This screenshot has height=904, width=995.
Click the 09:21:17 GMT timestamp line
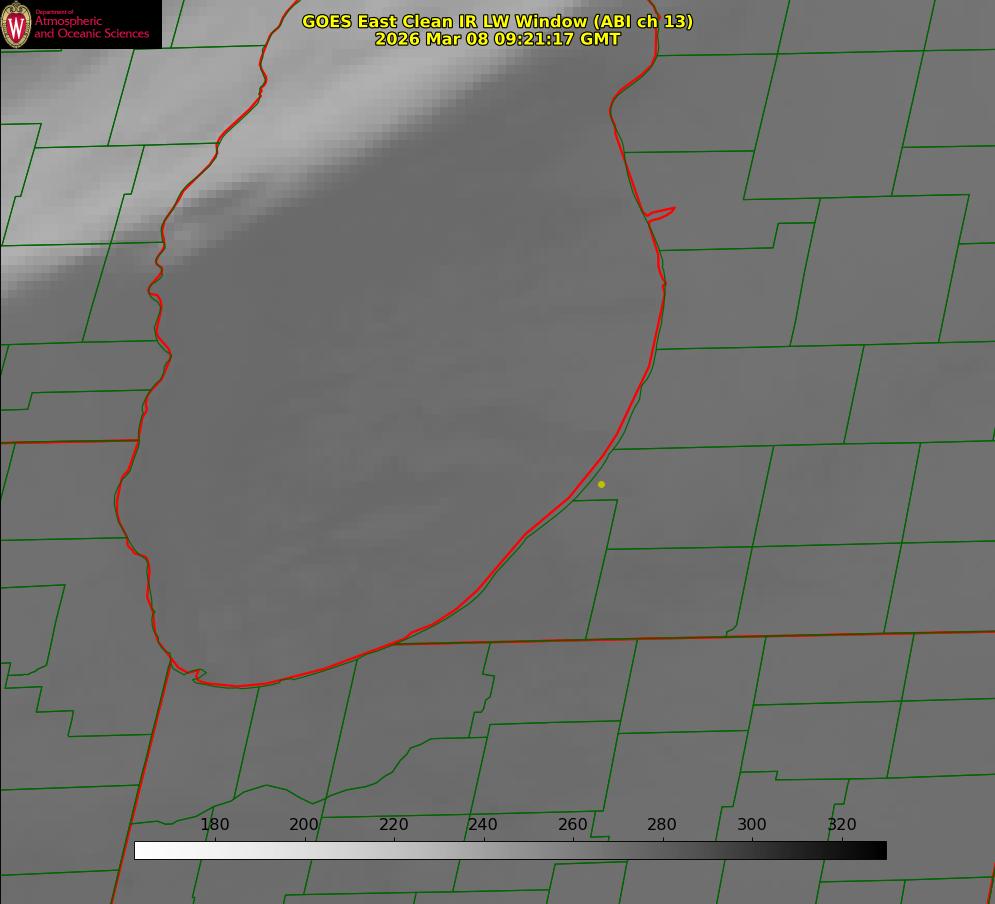[x=497, y=39]
